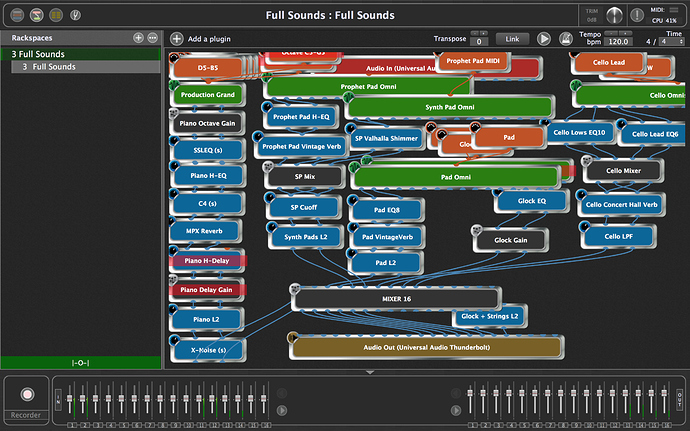The height and width of the screenshot is (431, 690).
Task: Select the MIXER 16 block
Action: point(396,299)
